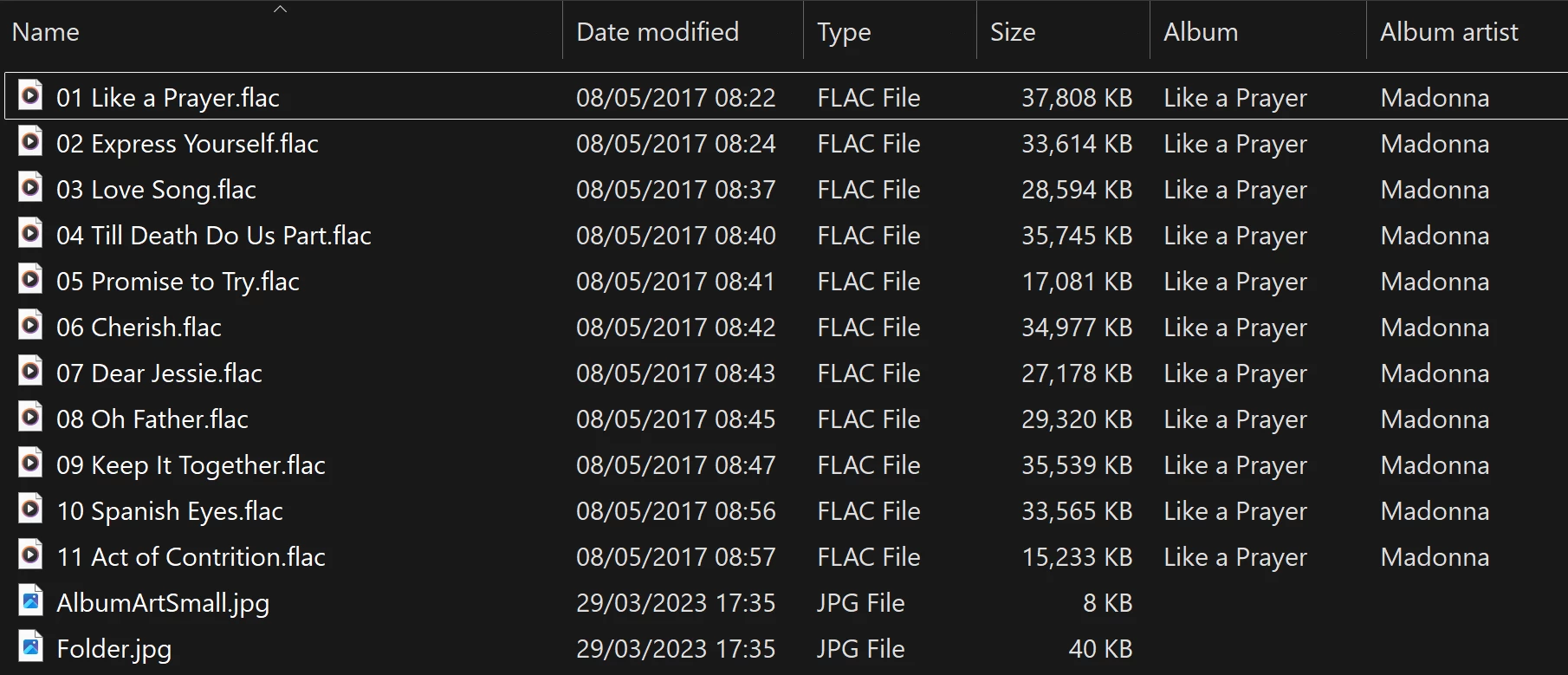Image resolution: width=1568 pixels, height=675 pixels.
Task: Click the Folder.jpg image icon
Action: tap(30, 646)
